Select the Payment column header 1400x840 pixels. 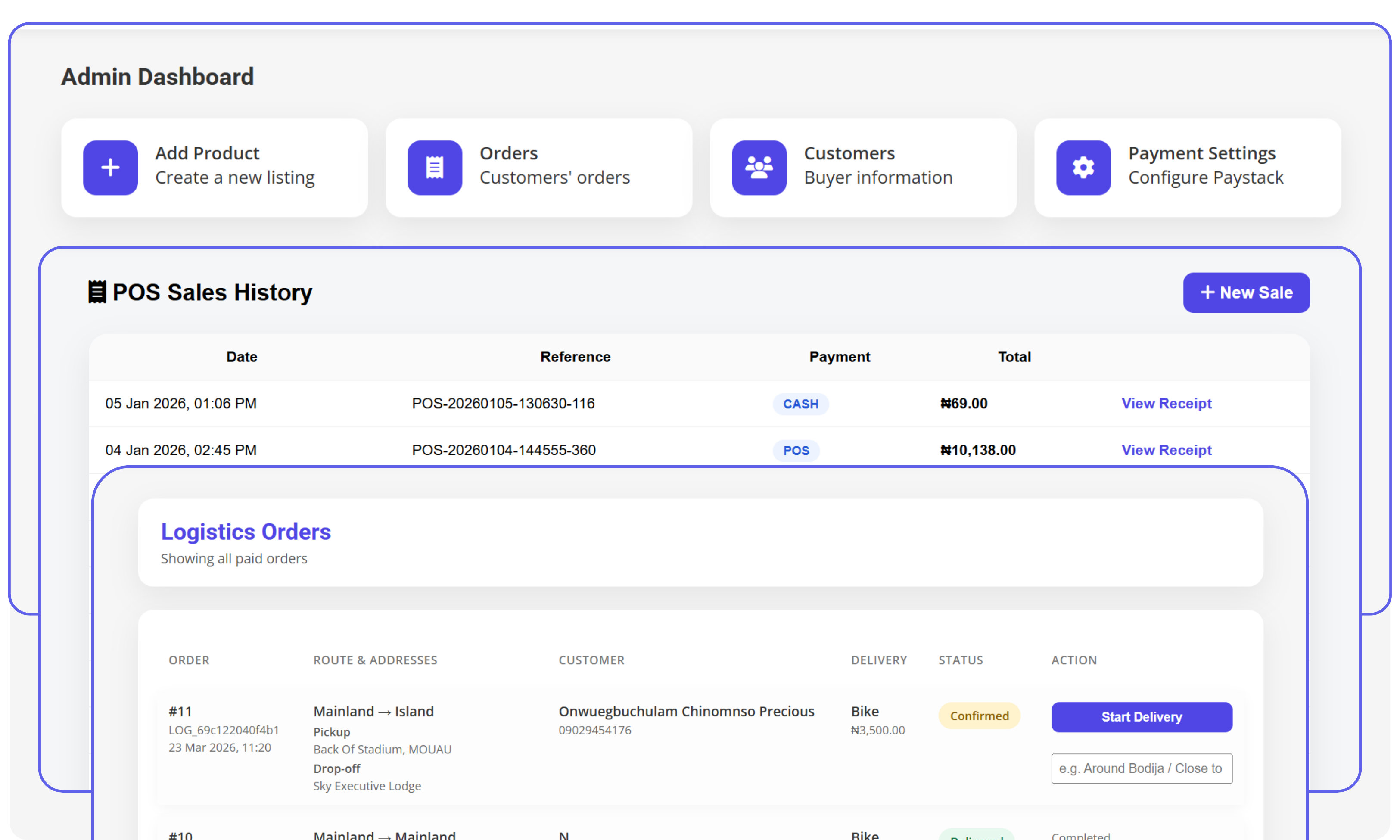839,357
